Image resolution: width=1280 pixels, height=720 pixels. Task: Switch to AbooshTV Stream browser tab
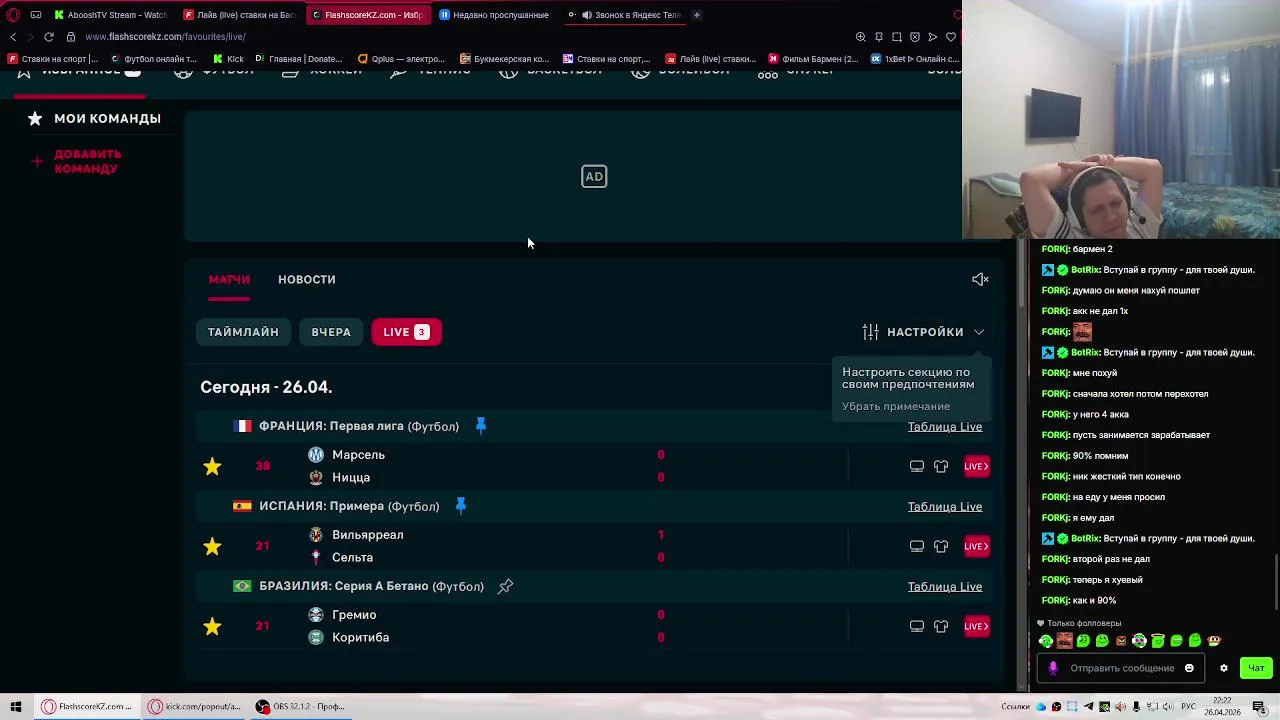110,15
